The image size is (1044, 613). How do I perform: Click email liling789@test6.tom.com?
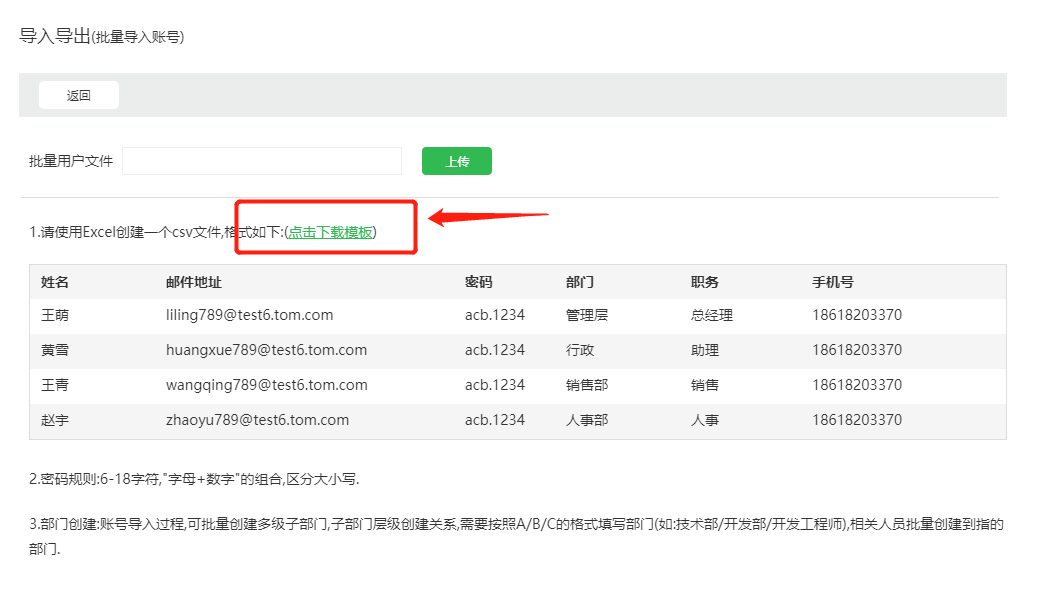click(250, 315)
